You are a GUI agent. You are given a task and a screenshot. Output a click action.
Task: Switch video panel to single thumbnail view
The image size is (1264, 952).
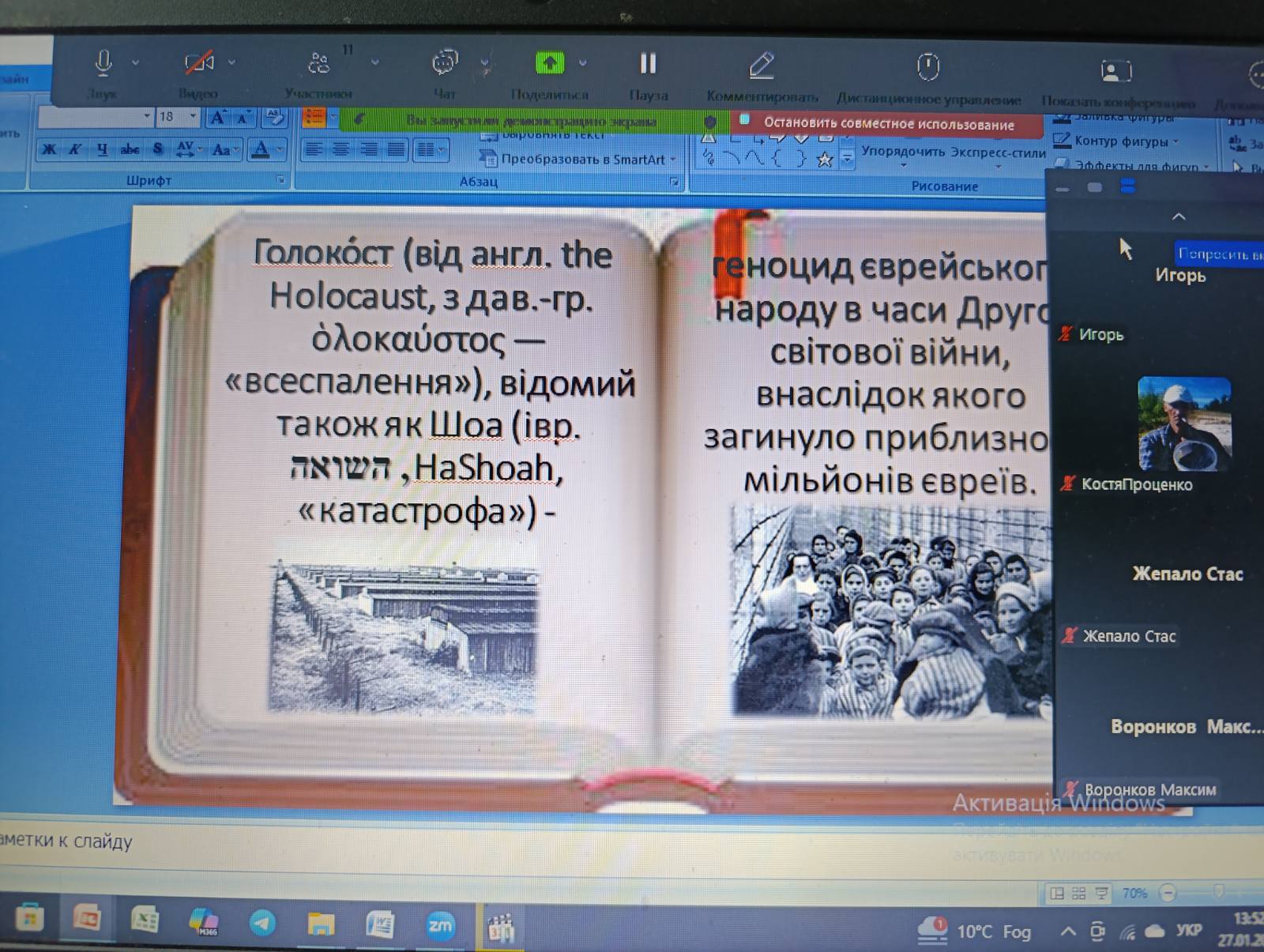[1095, 187]
